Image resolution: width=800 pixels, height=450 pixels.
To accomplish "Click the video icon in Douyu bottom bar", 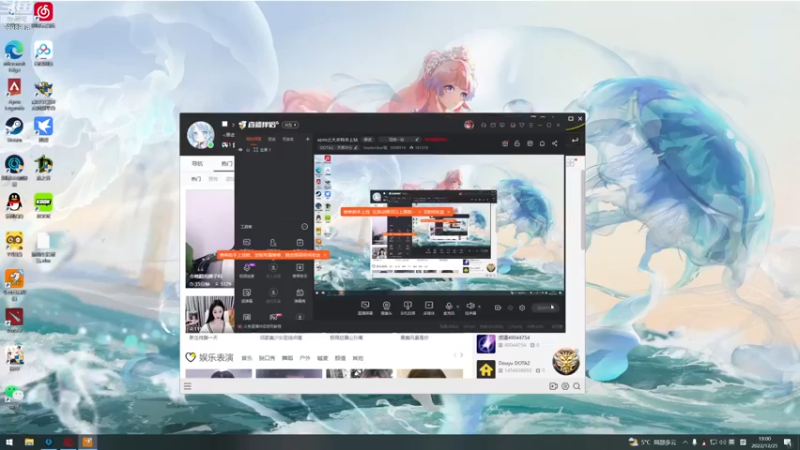I will [x=553, y=386].
